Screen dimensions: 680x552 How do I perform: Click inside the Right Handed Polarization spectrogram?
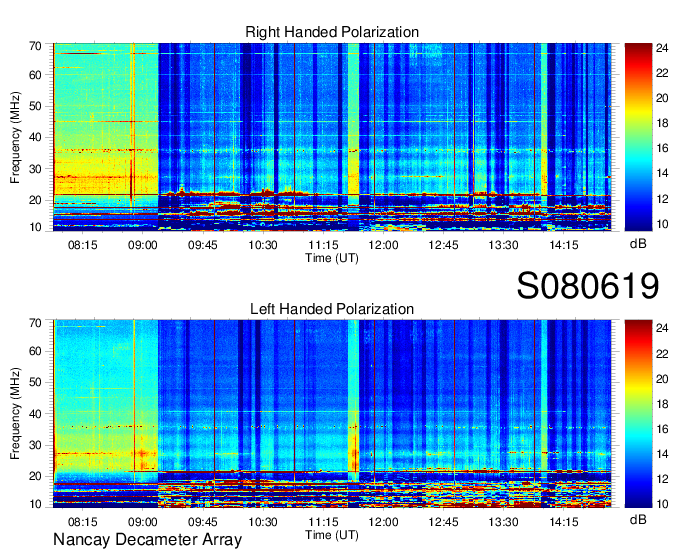coord(332,137)
